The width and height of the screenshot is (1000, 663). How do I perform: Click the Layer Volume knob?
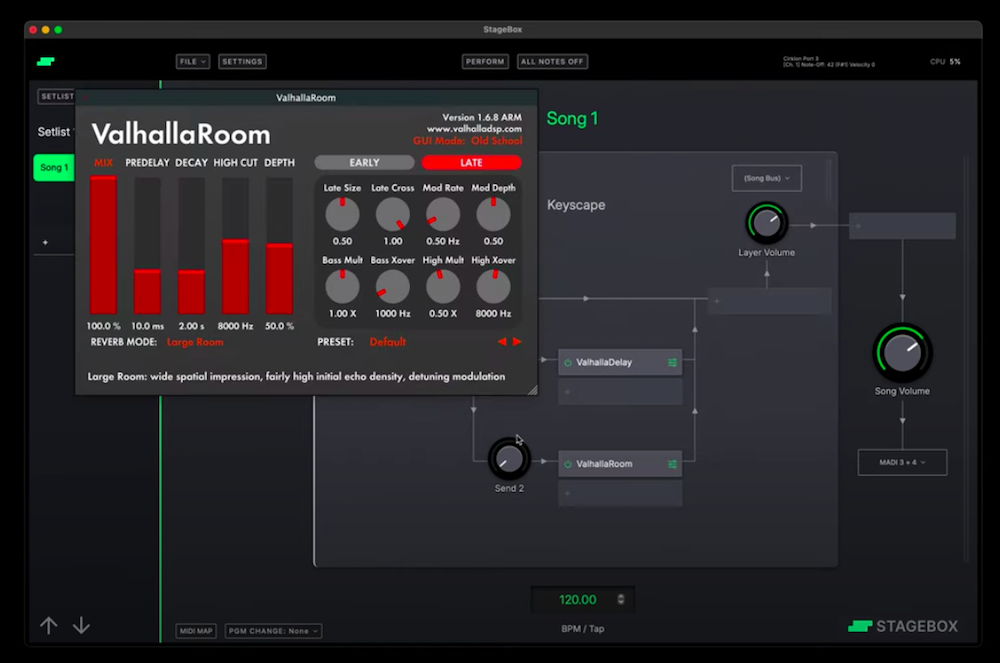[x=767, y=223]
